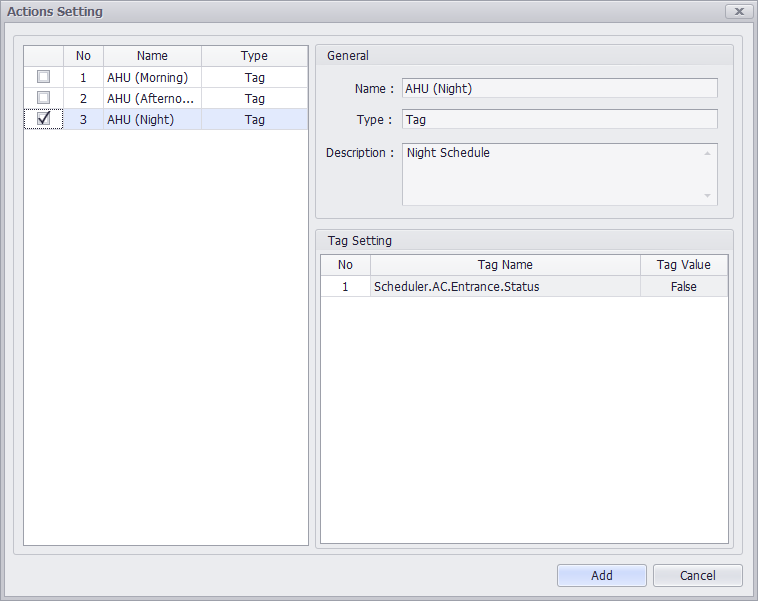Click the False tag value cell

[684, 286]
